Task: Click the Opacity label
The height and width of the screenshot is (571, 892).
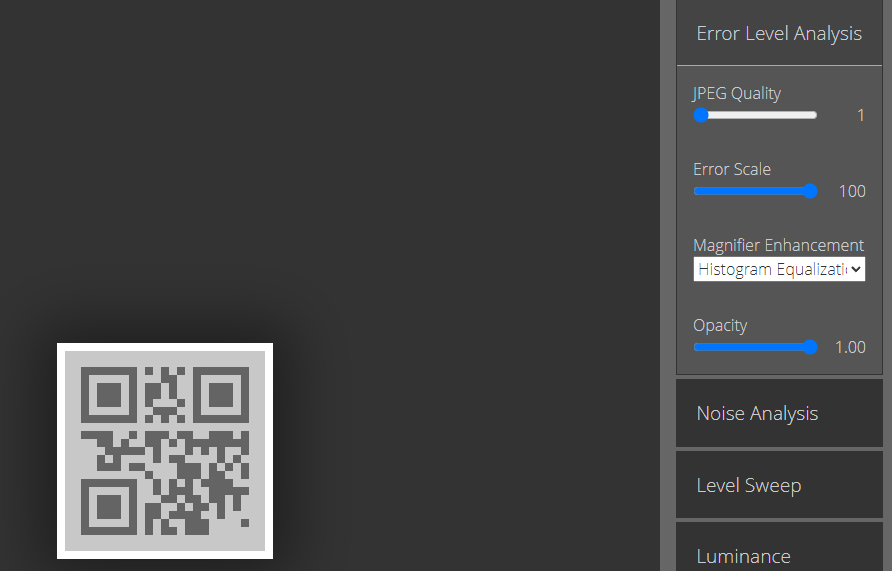Action: (720, 325)
